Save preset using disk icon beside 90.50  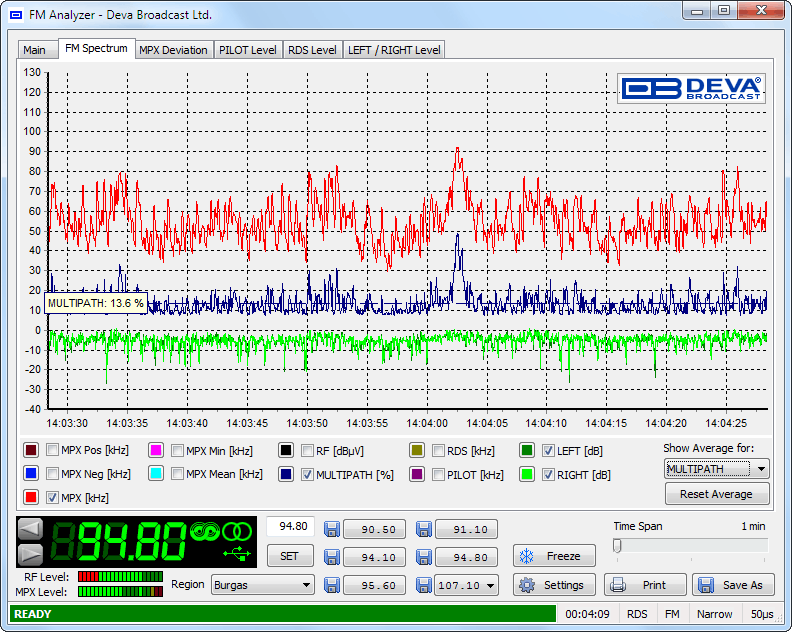(332, 529)
